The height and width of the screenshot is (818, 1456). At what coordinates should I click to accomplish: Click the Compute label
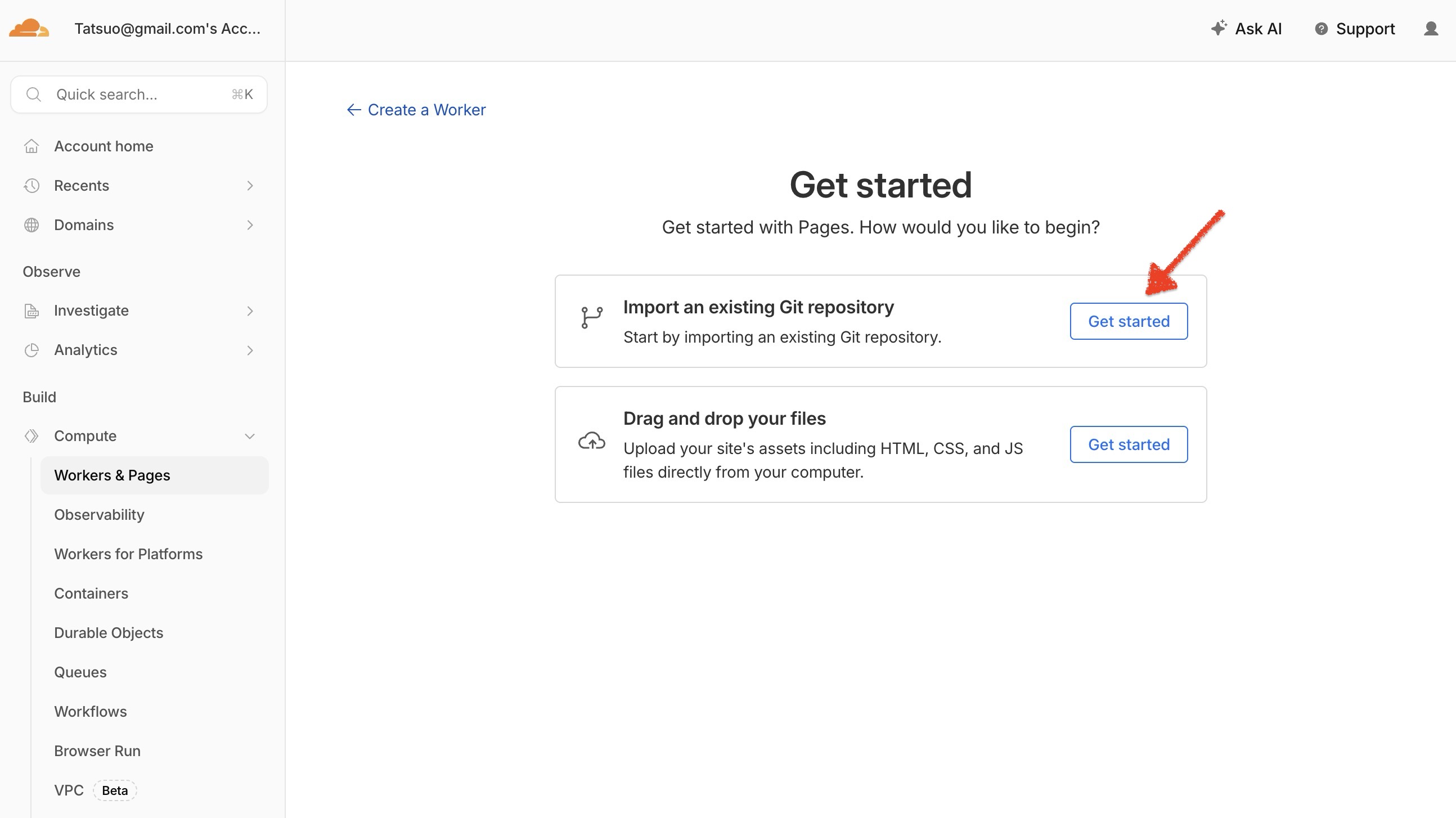[85, 436]
